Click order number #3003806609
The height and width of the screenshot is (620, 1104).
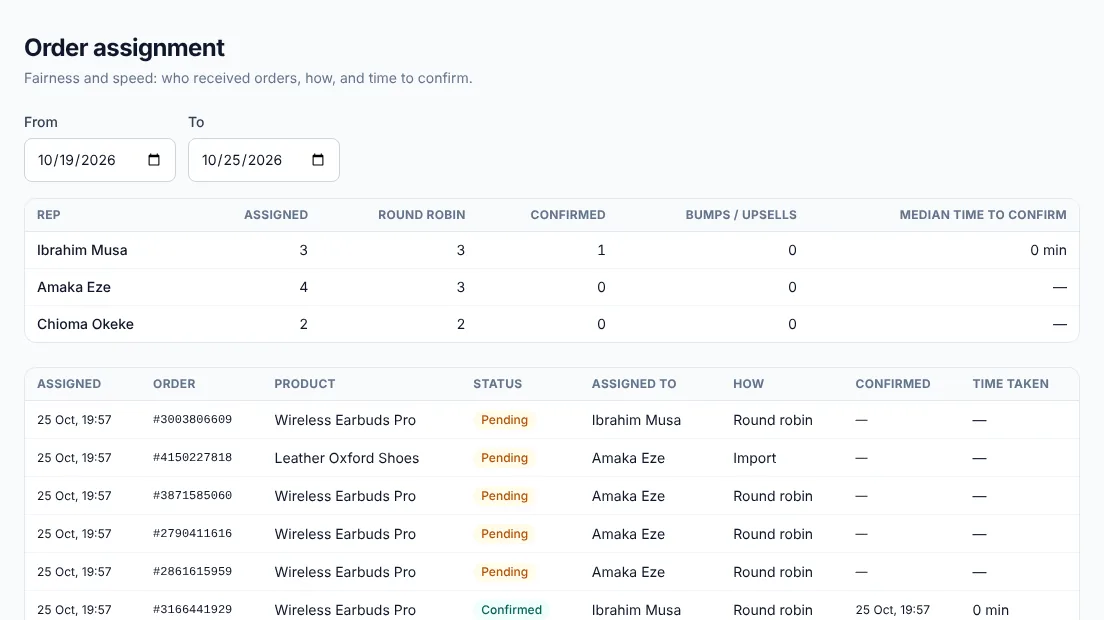(x=192, y=419)
